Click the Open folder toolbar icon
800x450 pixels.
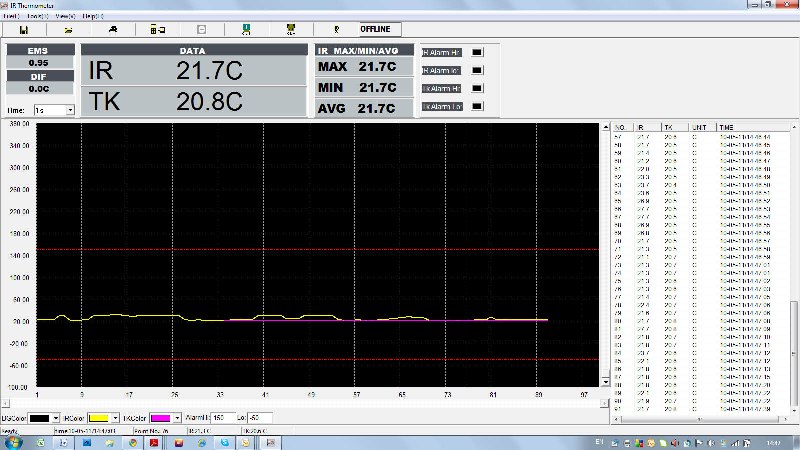67,30
